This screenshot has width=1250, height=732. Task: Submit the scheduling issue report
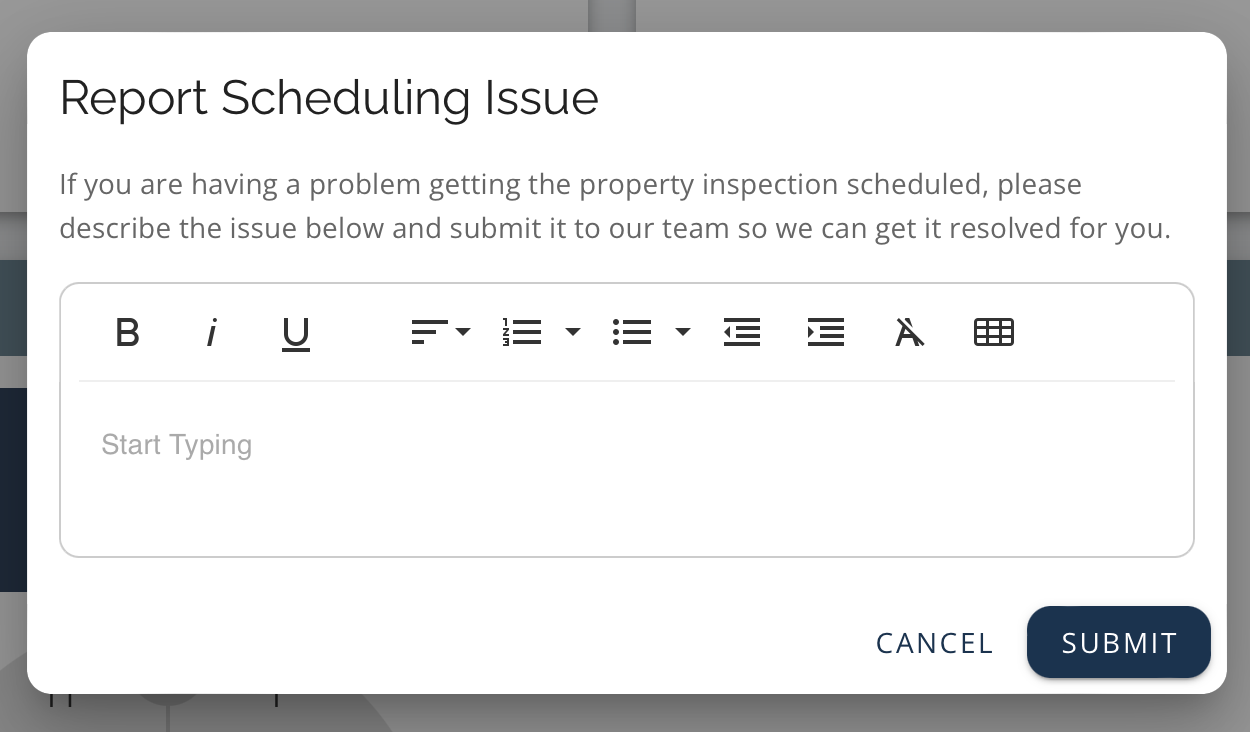pos(1119,642)
